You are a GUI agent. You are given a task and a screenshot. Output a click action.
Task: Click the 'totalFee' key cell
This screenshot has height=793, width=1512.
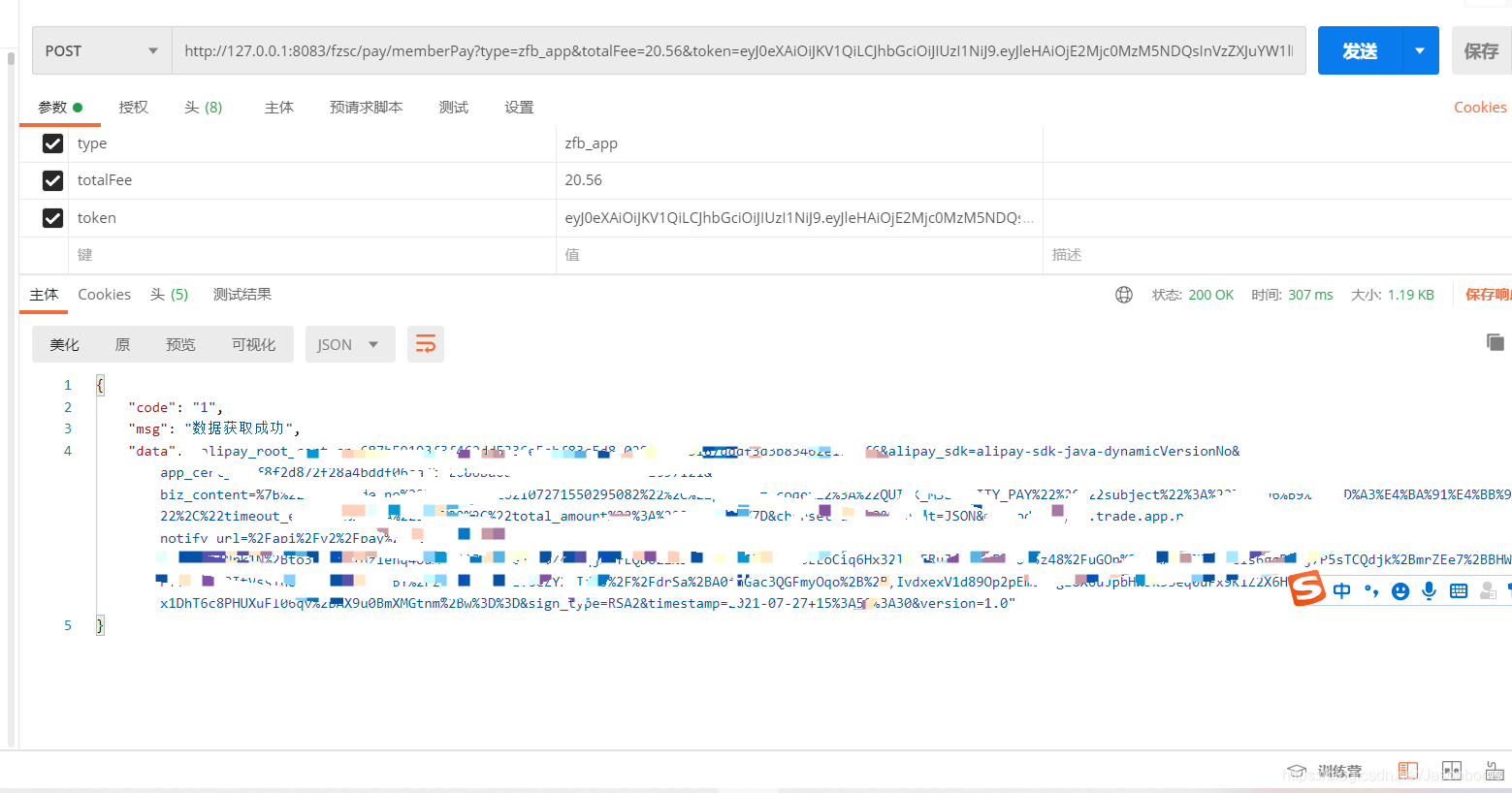click(x=312, y=180)
